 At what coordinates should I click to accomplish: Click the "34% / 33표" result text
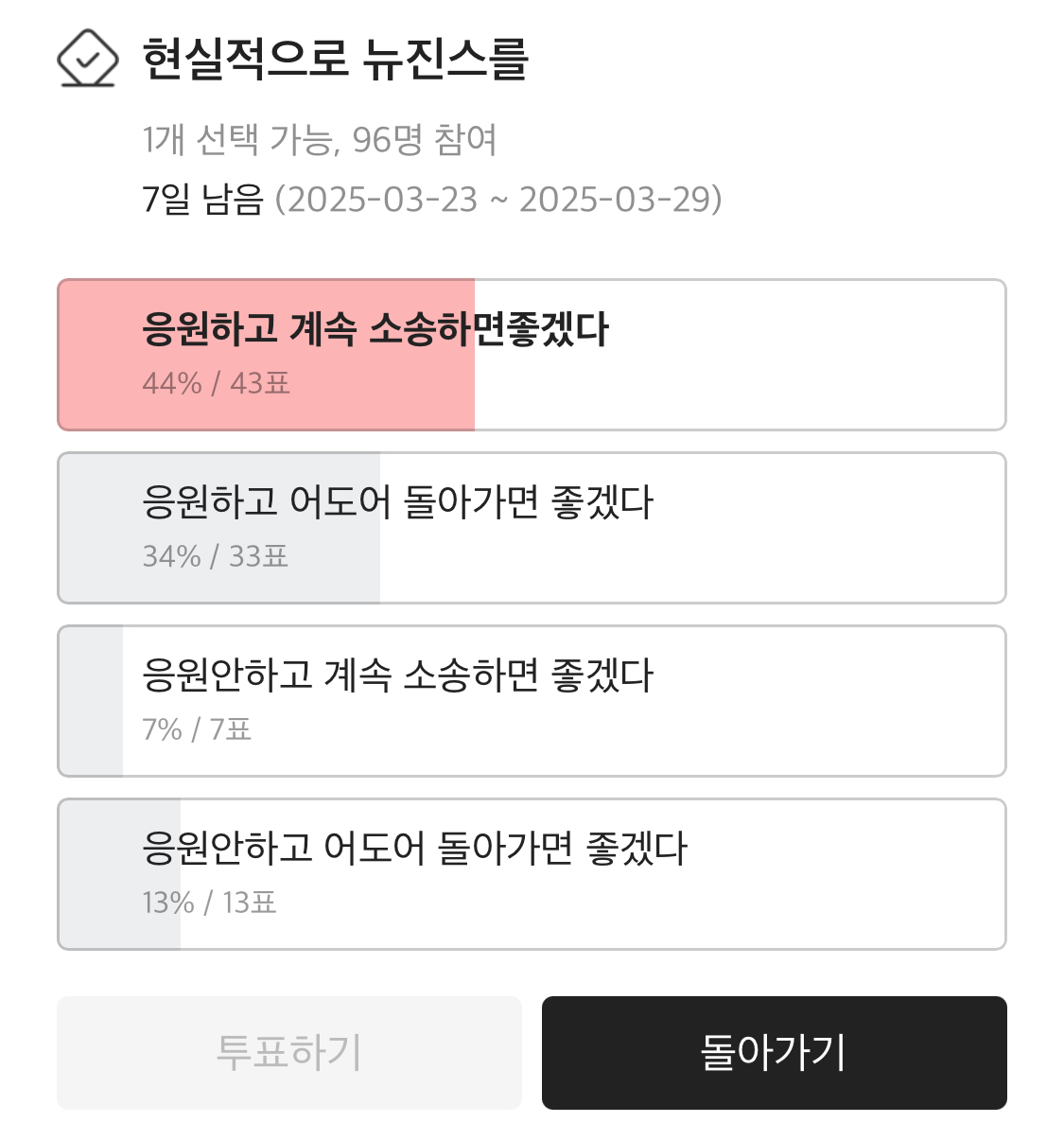[216, 556]
